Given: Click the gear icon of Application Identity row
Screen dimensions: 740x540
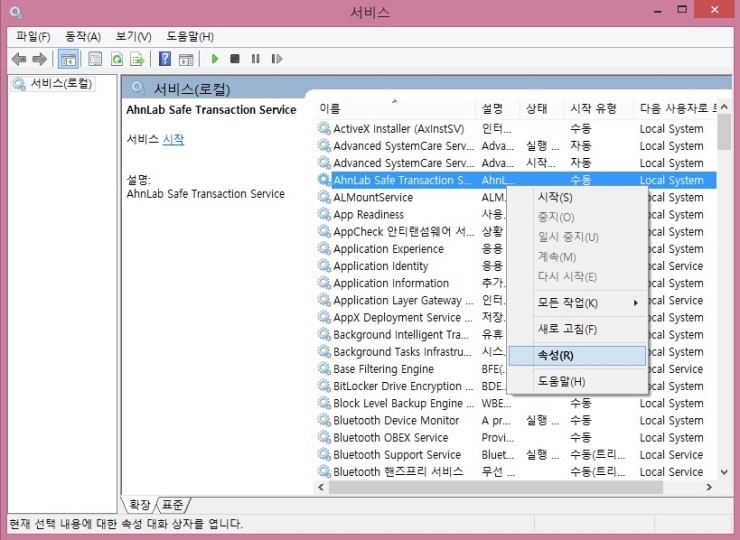Looking at the screenshot, I should tap(324, 266).
